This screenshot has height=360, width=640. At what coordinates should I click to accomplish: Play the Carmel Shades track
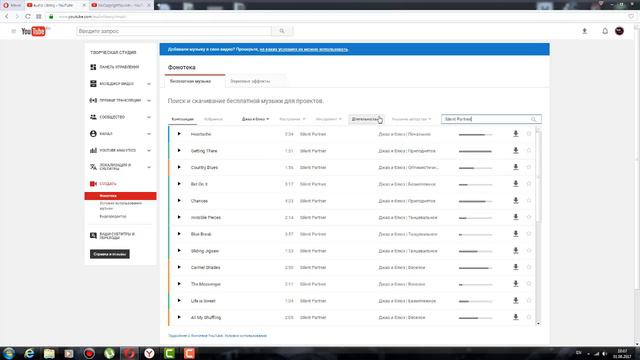coord(179,267)
